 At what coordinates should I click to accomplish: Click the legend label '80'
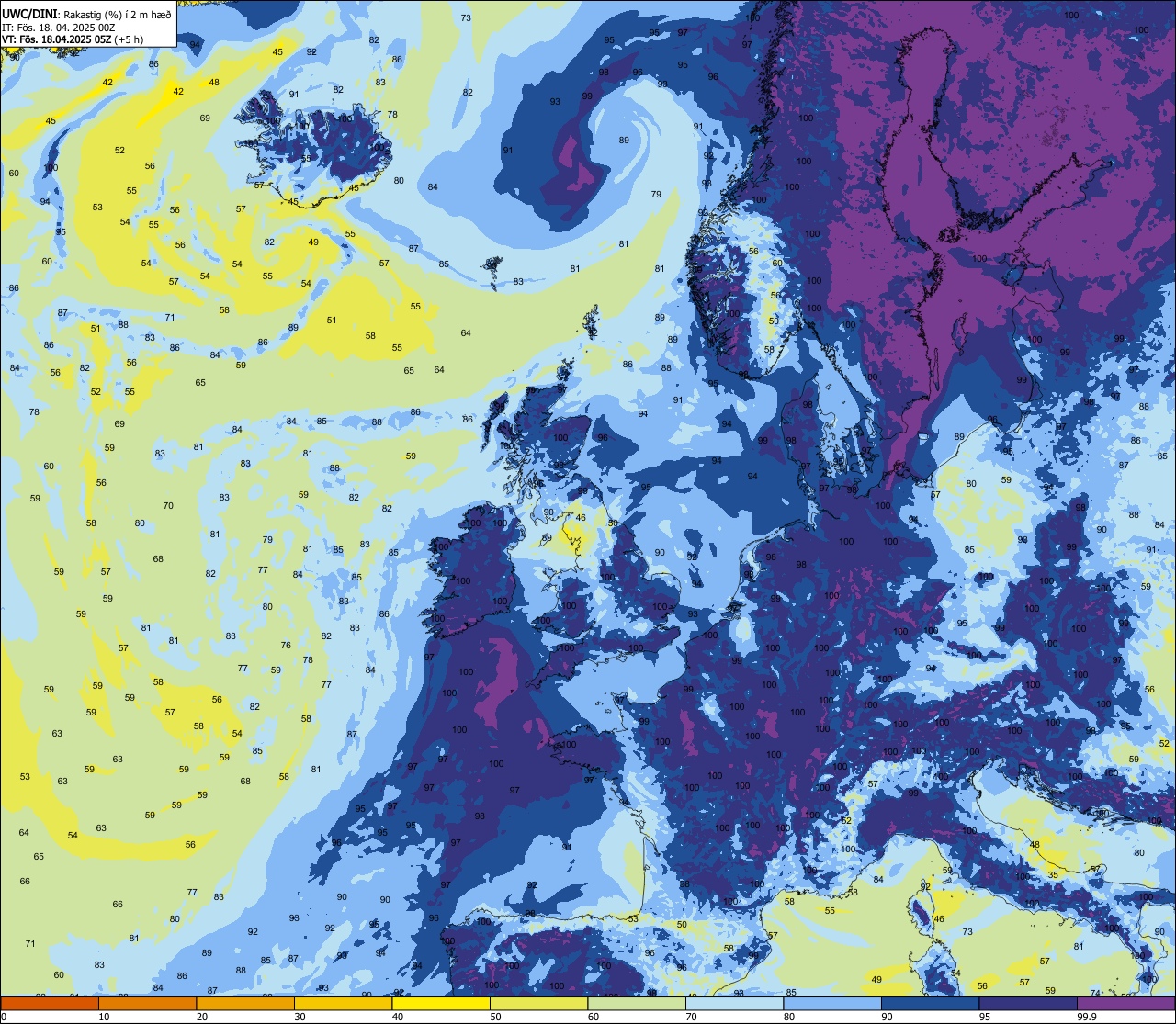[x=789, y=1017]
